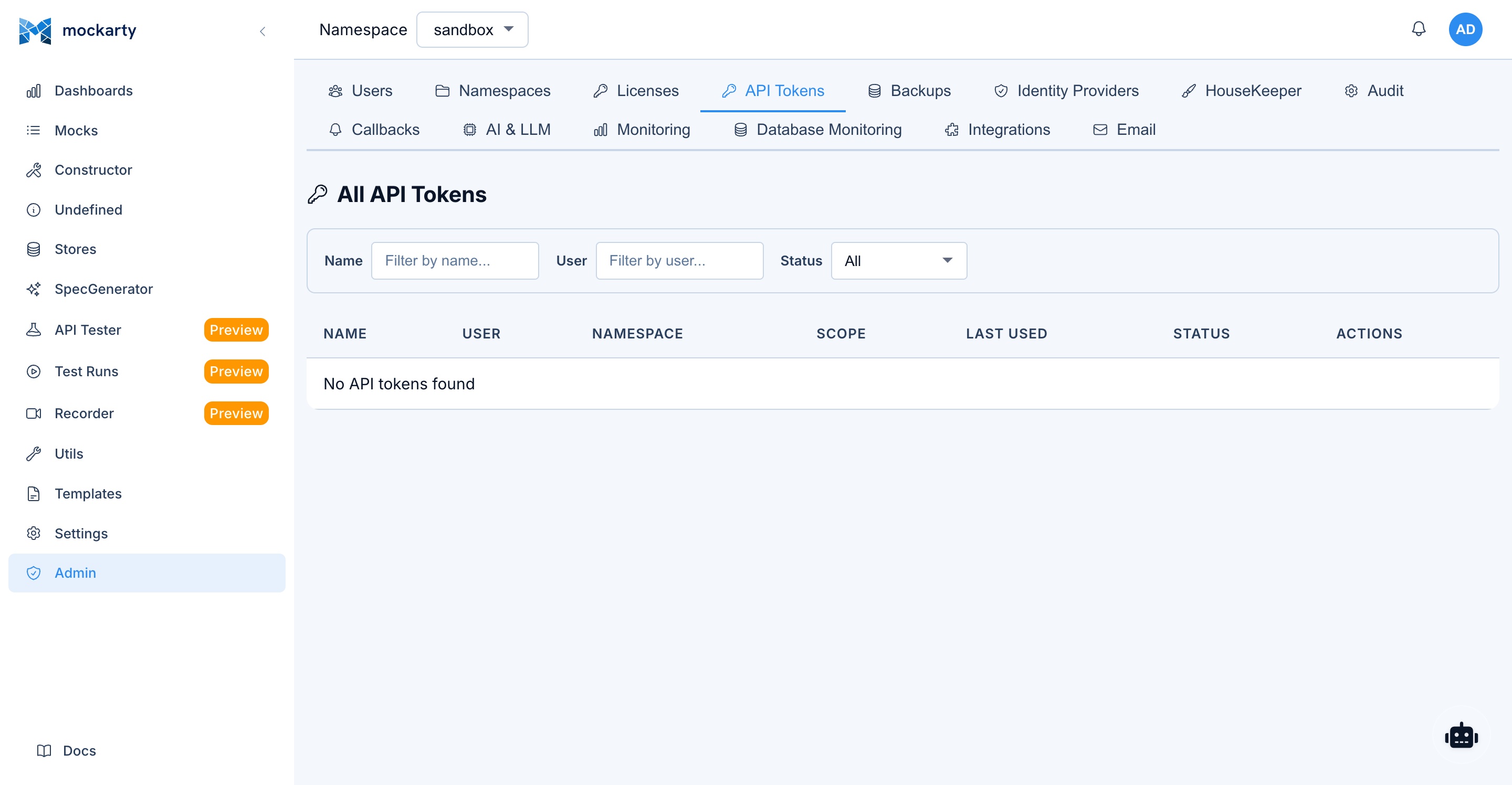
Task: Open the HouseKeeper tab
Action: pos(1242,91)
